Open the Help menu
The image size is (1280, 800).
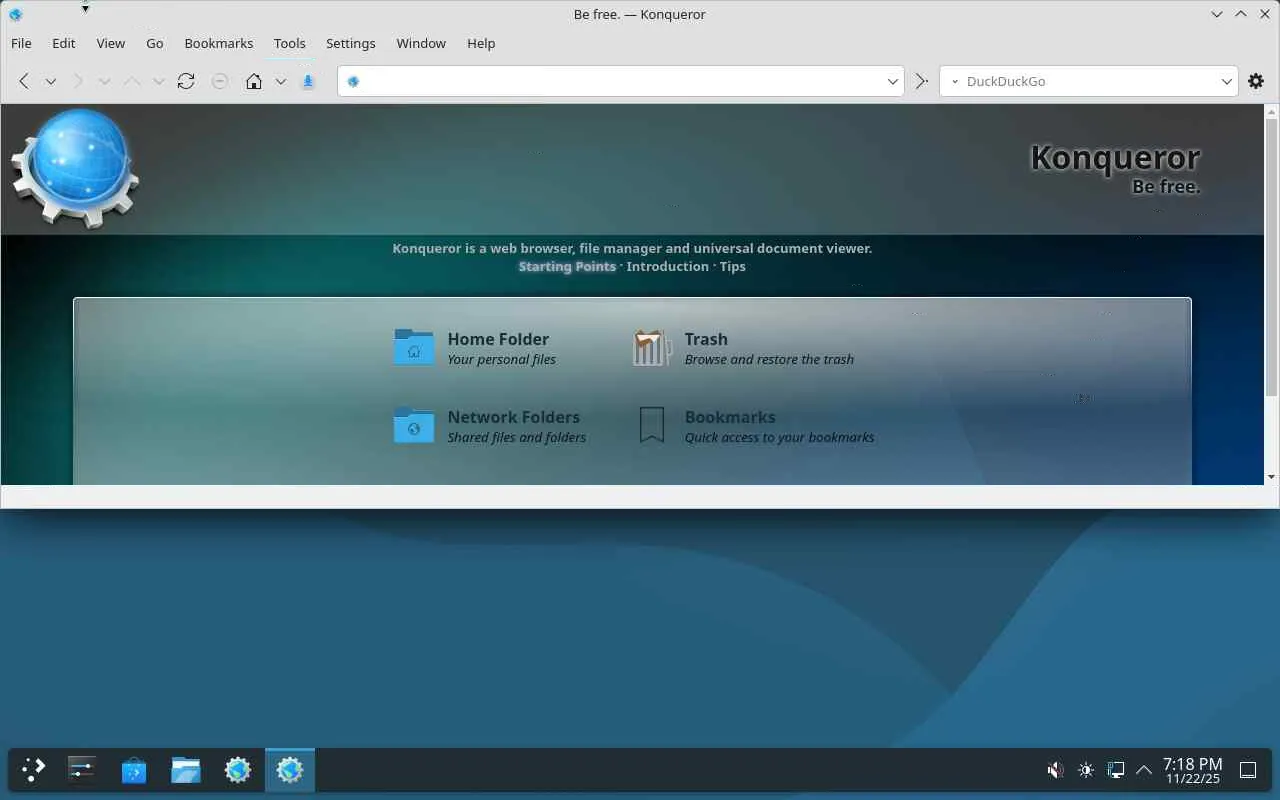481,43
